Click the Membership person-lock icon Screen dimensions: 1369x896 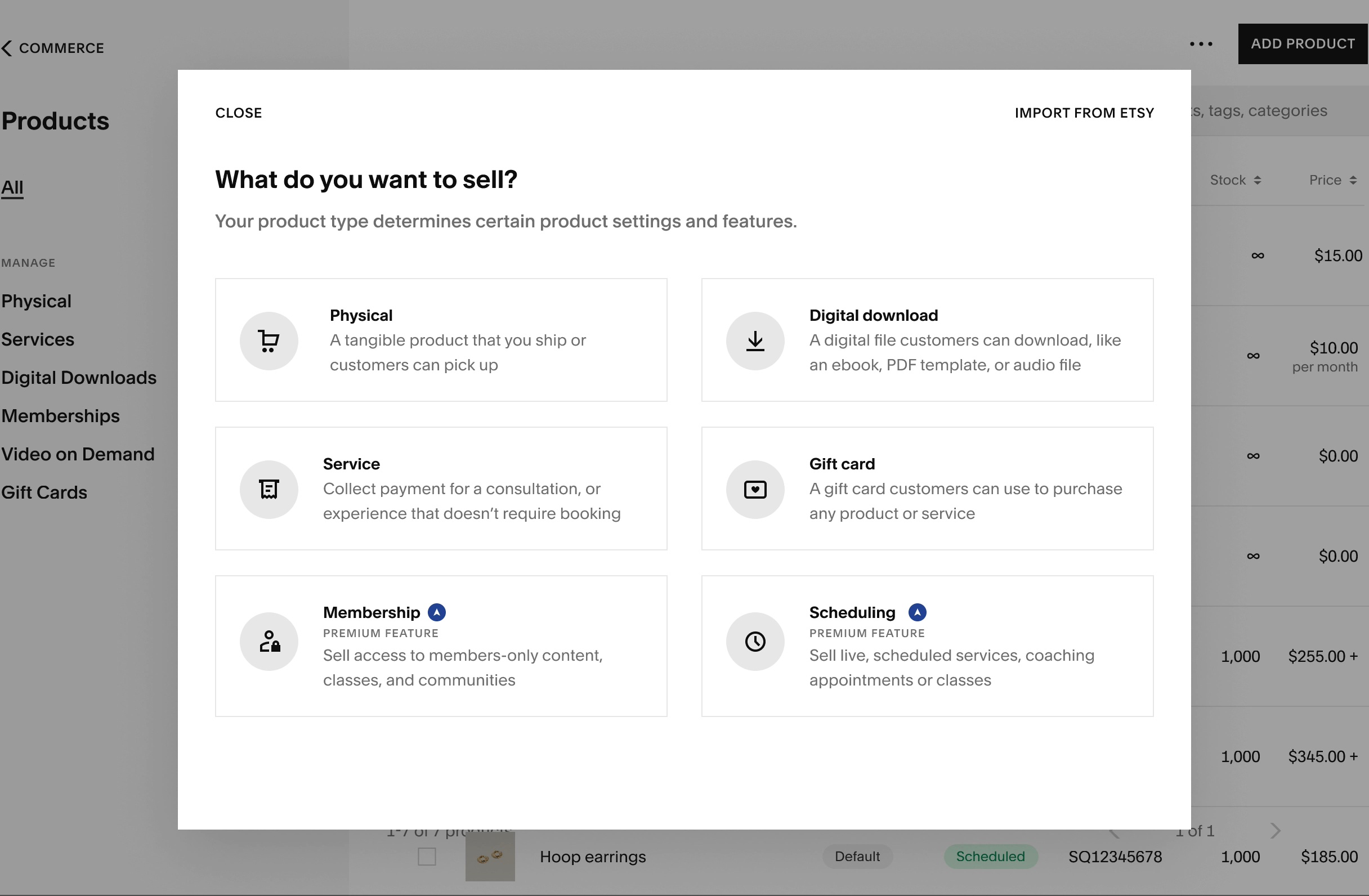click(x=269, y=641)
